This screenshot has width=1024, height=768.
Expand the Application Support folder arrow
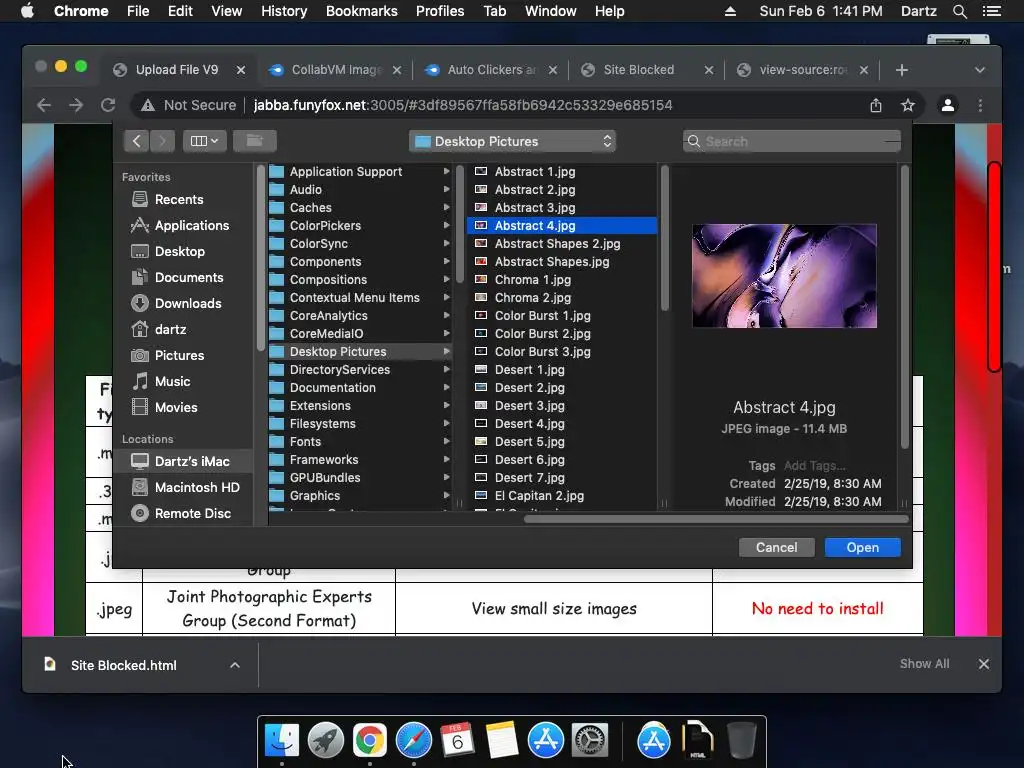tap(447, 171)
